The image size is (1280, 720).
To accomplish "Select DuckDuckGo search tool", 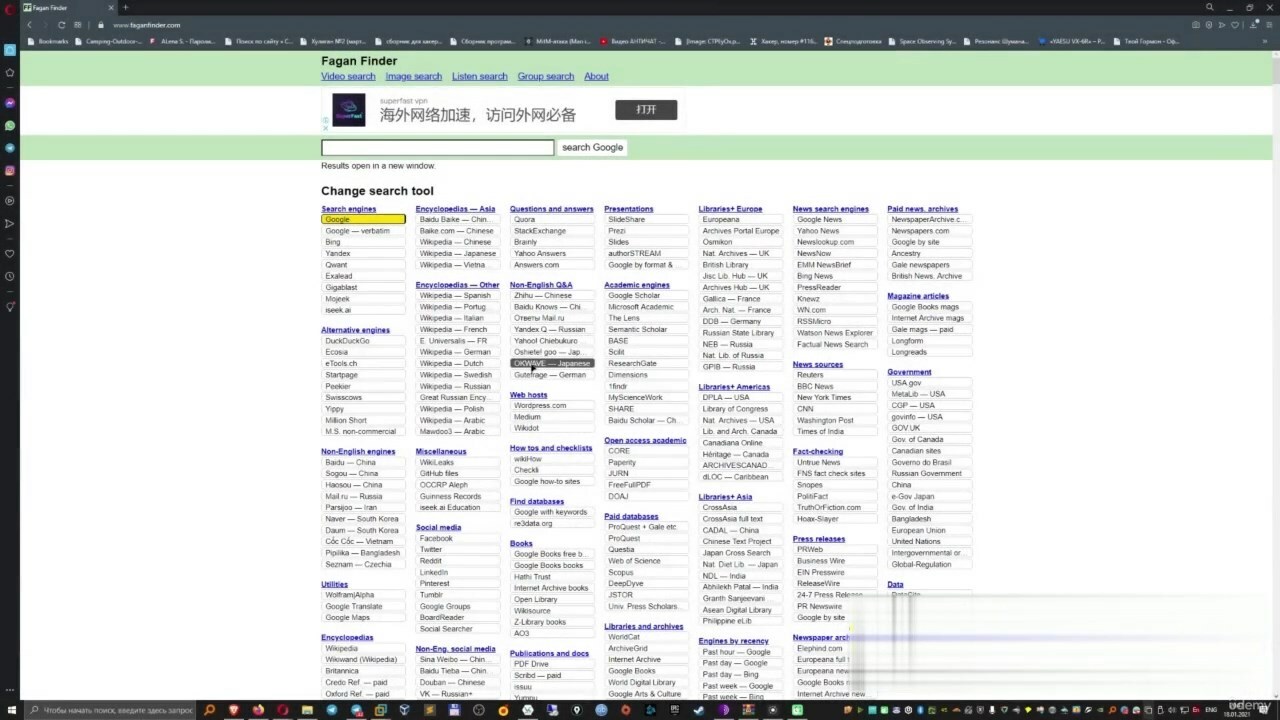I will coord(363,340).
